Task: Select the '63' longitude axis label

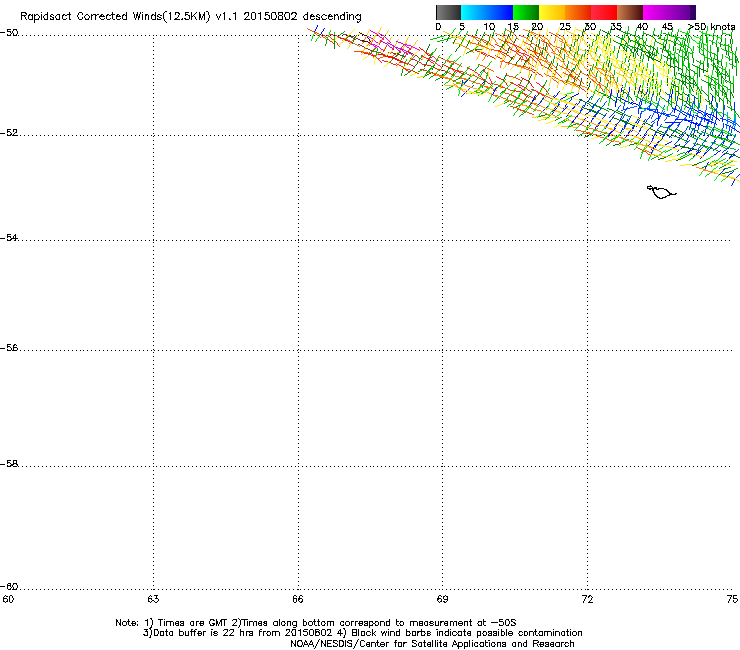Action: (153, 599)
